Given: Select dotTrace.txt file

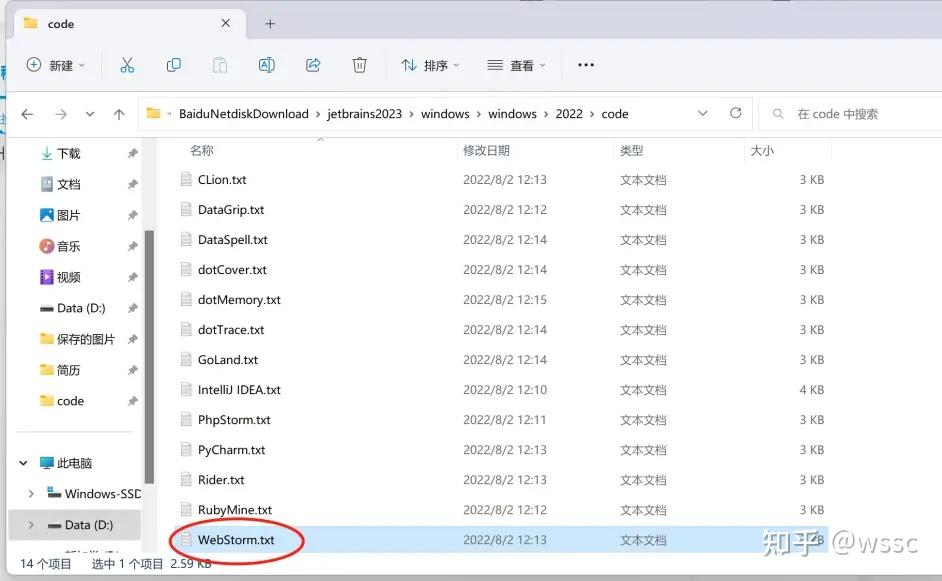Looking at the screenshot, I should [231, 329].
